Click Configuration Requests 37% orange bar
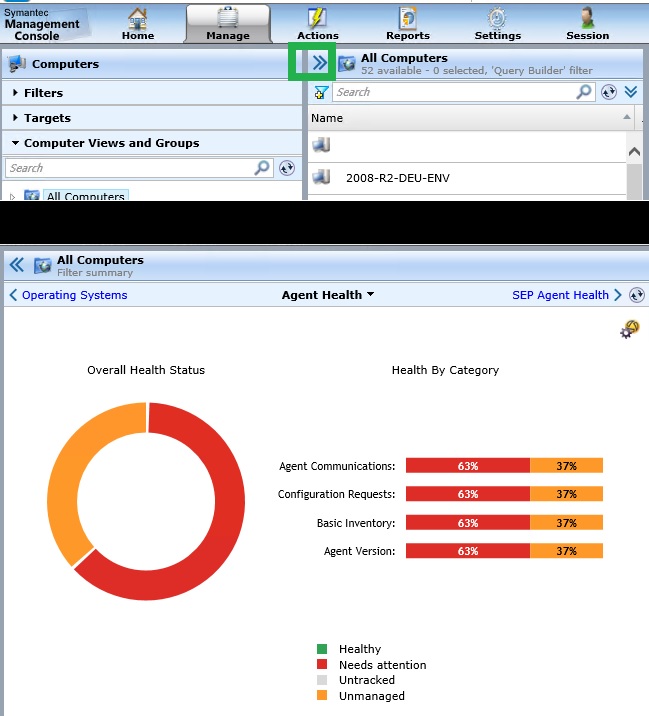Image resolution: width=649 pixels, height=716 pixels. [x=566, y=494]
